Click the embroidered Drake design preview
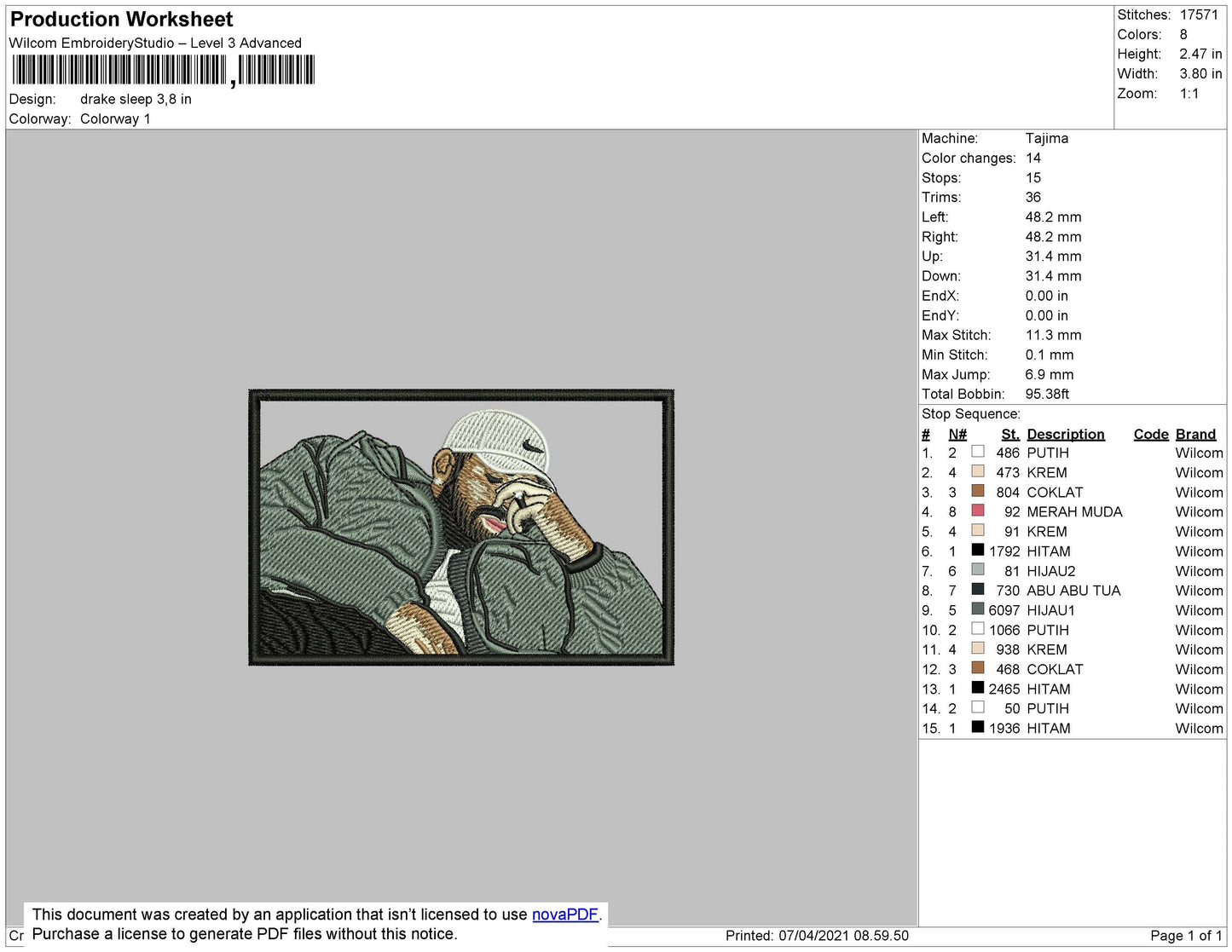The height and width of the screenshot is (952, 1232). (x=461, y=528)
